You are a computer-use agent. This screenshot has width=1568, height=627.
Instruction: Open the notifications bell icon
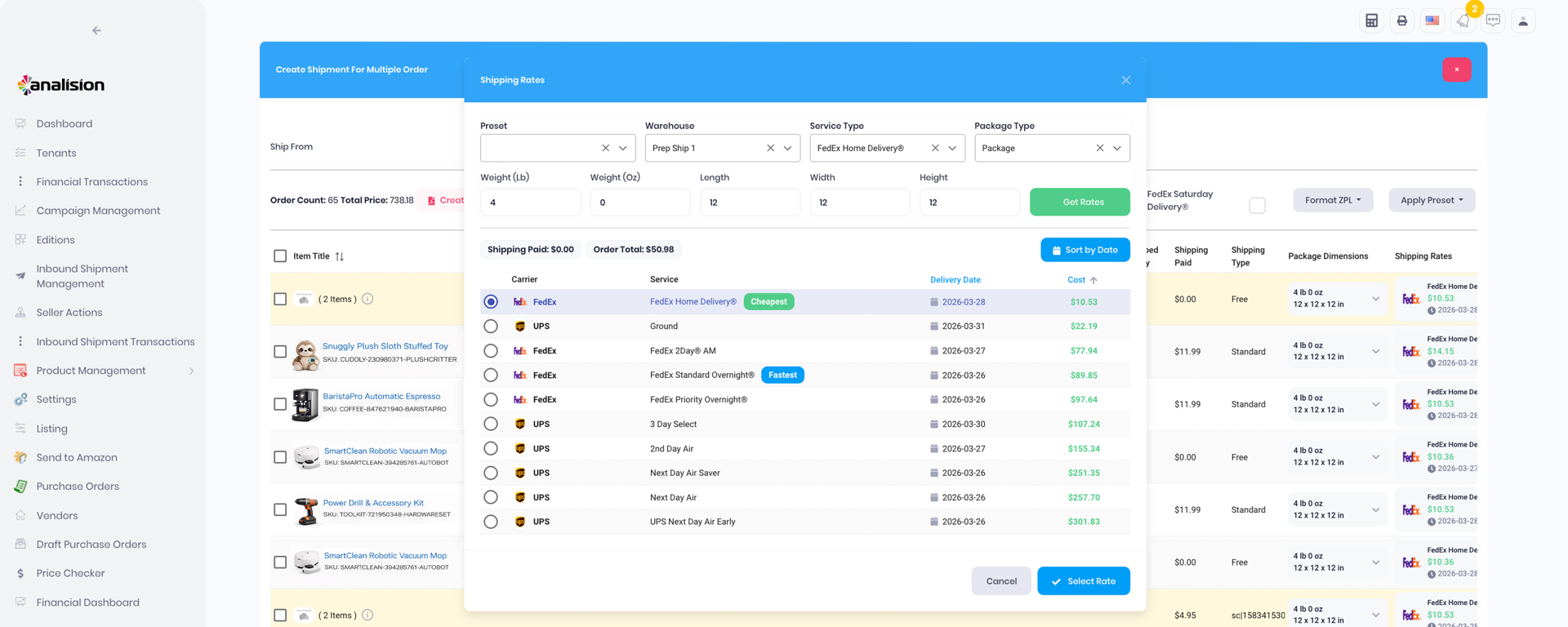[1463, 21]
